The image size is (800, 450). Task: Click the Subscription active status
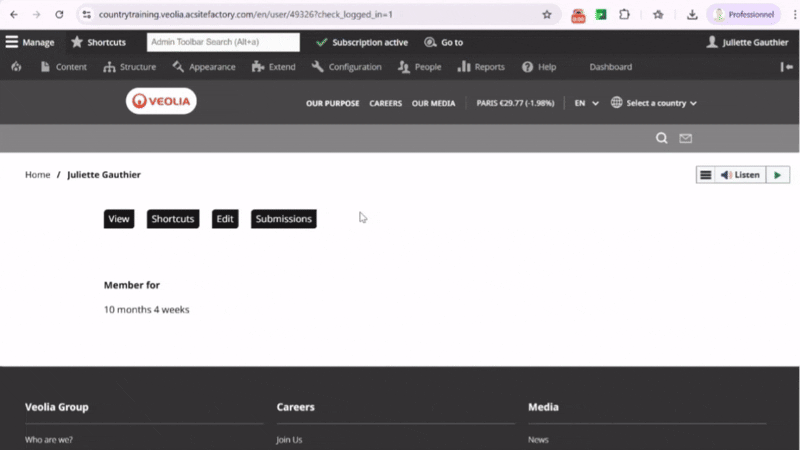tap(362, 42)
